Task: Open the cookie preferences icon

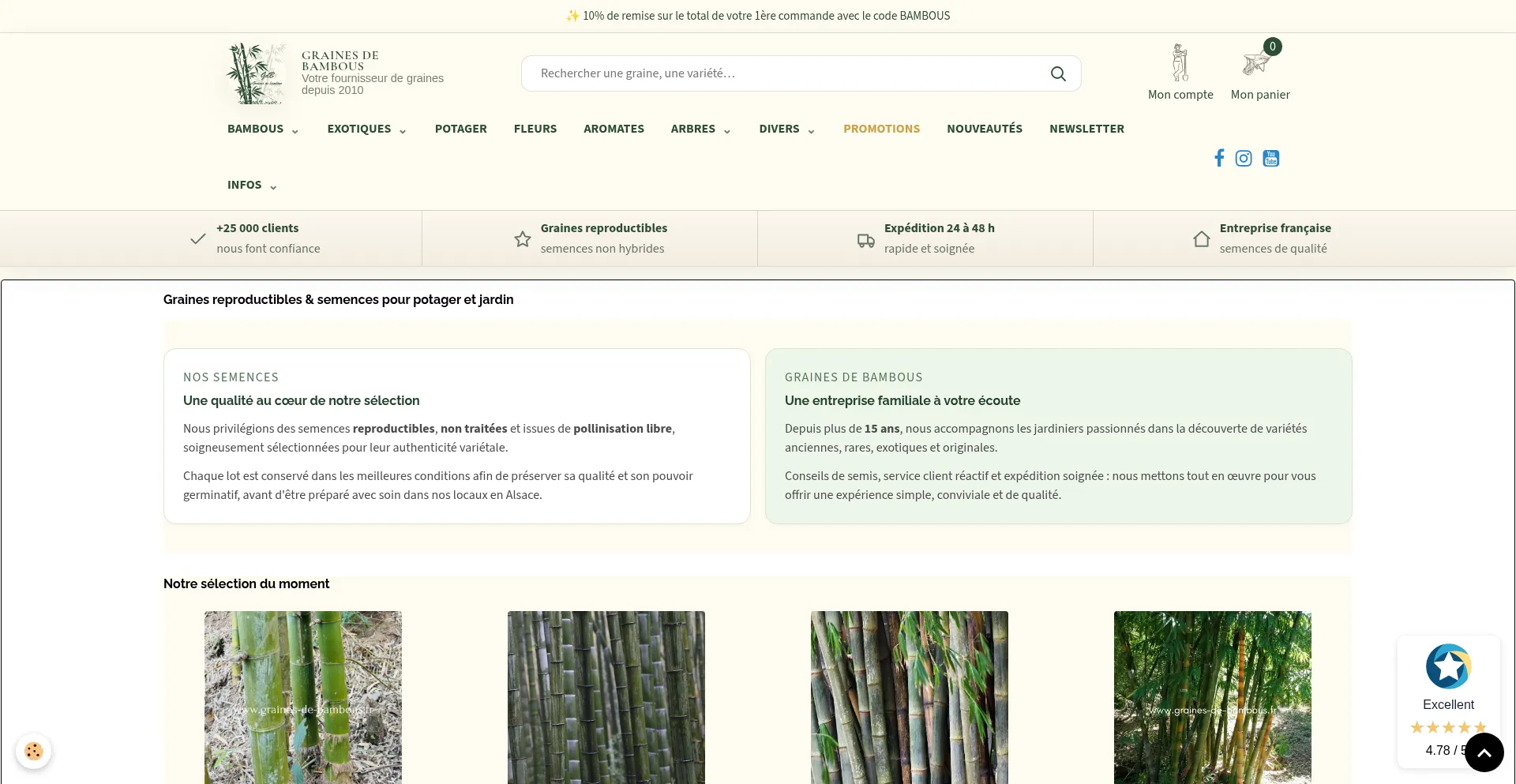Action: tap(33, 751)
